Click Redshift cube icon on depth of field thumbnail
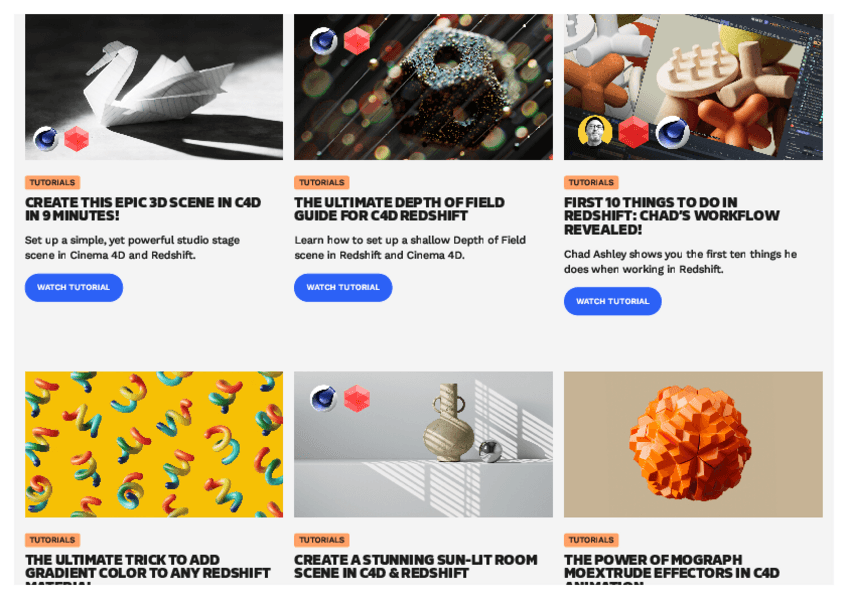Image resolution: width=848 pixels, height=599 pixels. (356, 41)
